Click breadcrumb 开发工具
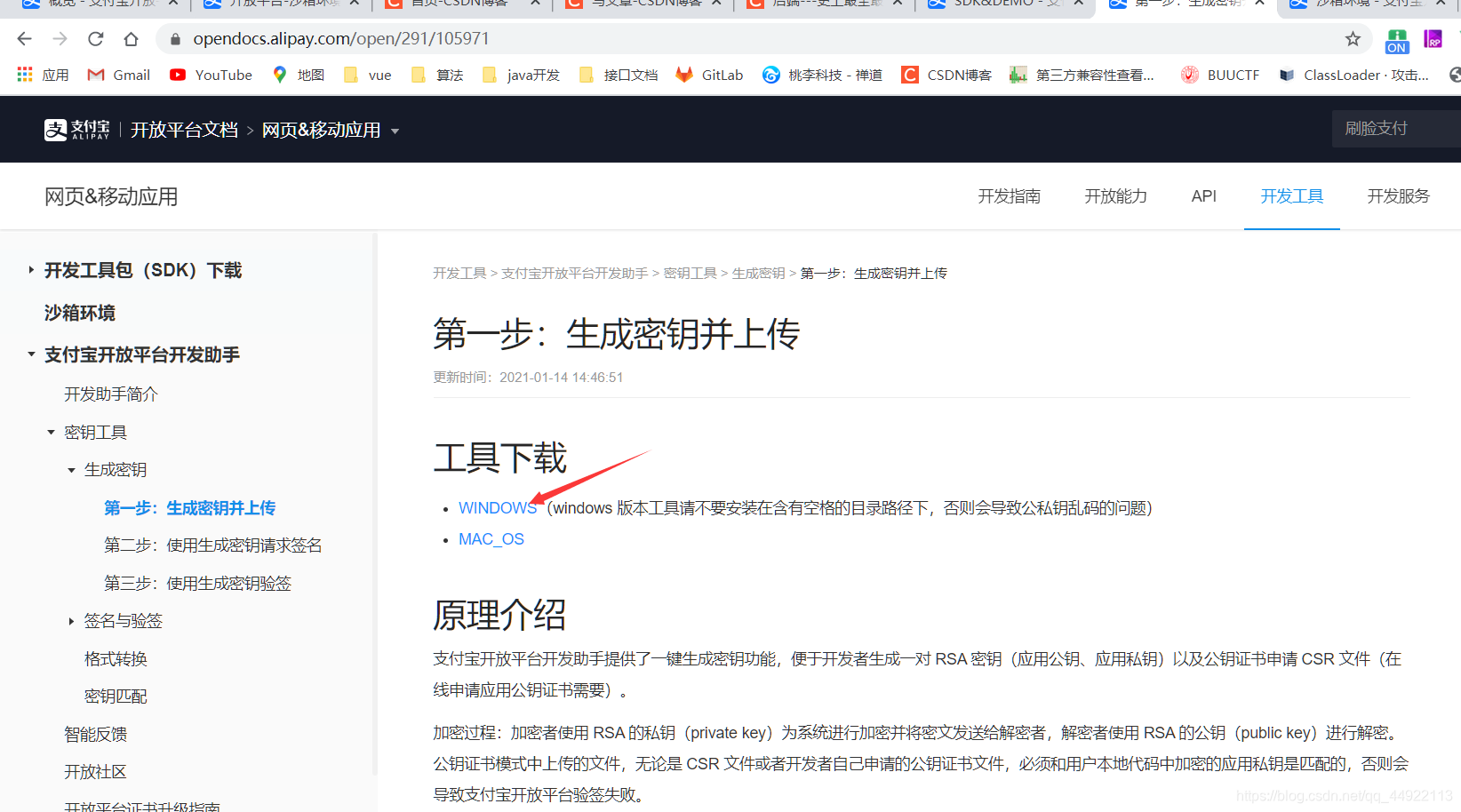 click(x=459, y=274)
